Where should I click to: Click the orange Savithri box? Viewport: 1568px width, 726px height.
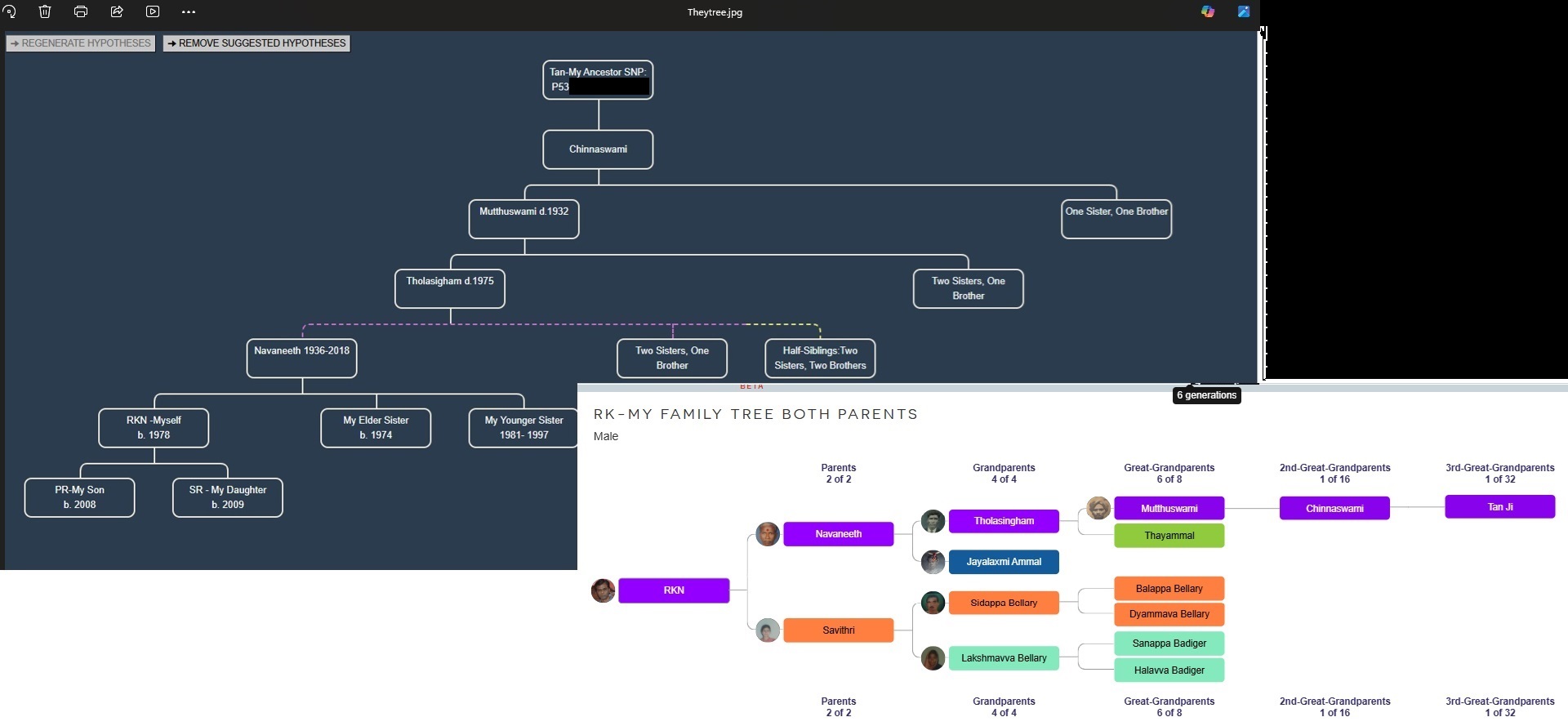tap(839, 630)
